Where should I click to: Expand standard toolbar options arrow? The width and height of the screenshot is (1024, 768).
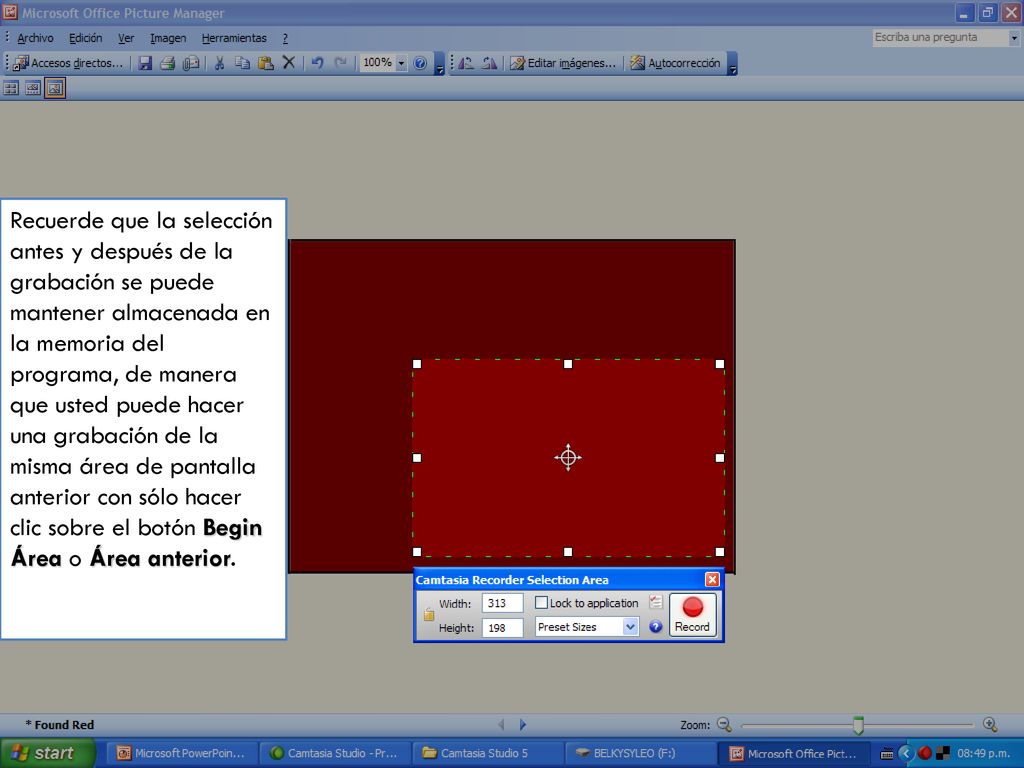pos(440,64)
